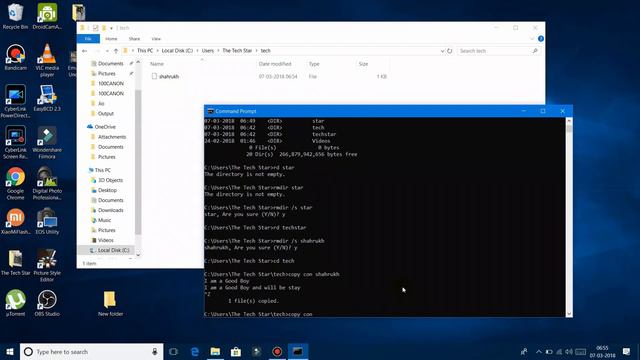640x360 pixels.
Task: Open the Explorer File menu
Action: [x=88, y=39]
